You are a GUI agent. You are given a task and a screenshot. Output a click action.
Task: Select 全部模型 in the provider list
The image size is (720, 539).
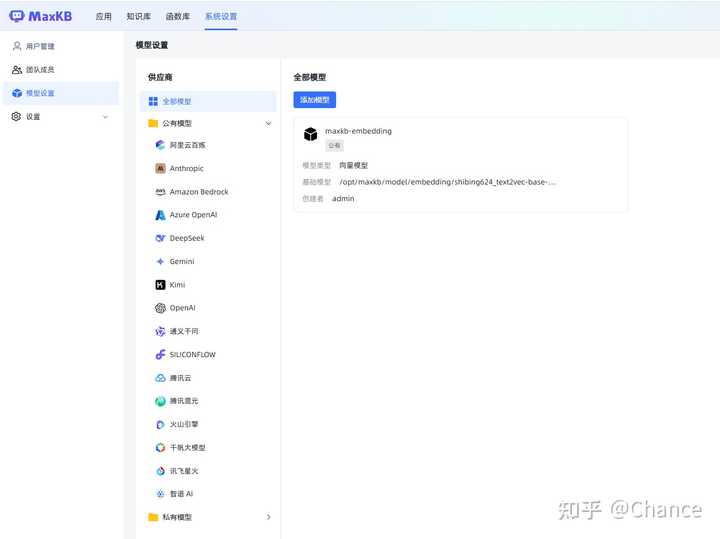pyautogui.click(x=208, y=101)
